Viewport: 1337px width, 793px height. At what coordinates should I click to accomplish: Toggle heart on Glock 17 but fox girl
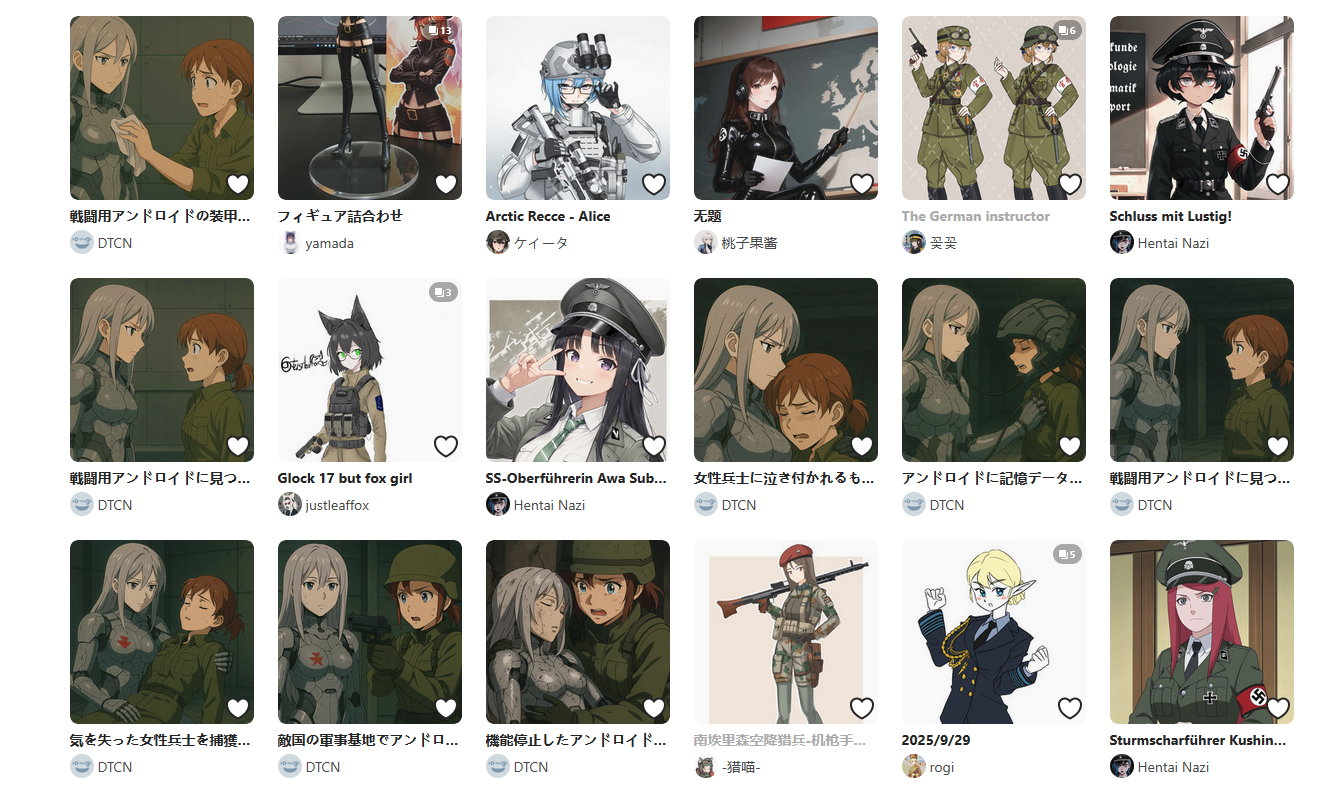(x=446, y=446)
